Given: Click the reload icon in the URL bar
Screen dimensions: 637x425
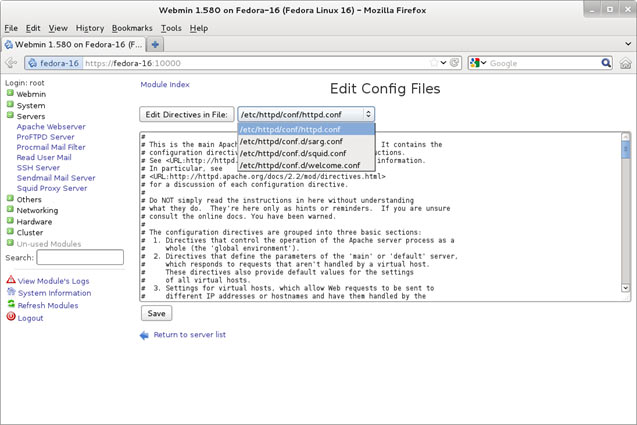Looking at the screenshot, I should click(455, 63).
